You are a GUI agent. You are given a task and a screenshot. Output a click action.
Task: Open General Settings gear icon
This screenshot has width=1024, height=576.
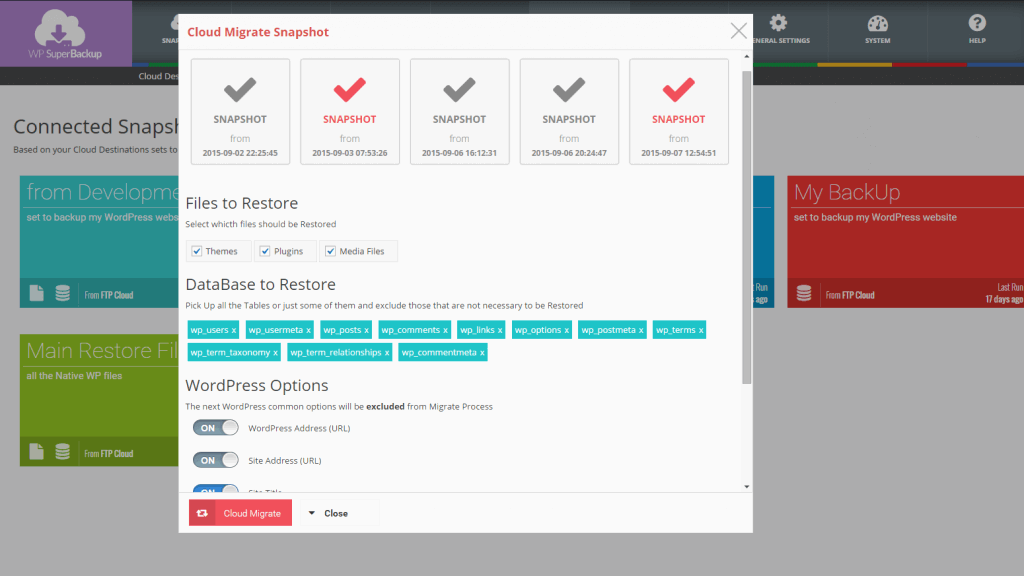point(778,24)
